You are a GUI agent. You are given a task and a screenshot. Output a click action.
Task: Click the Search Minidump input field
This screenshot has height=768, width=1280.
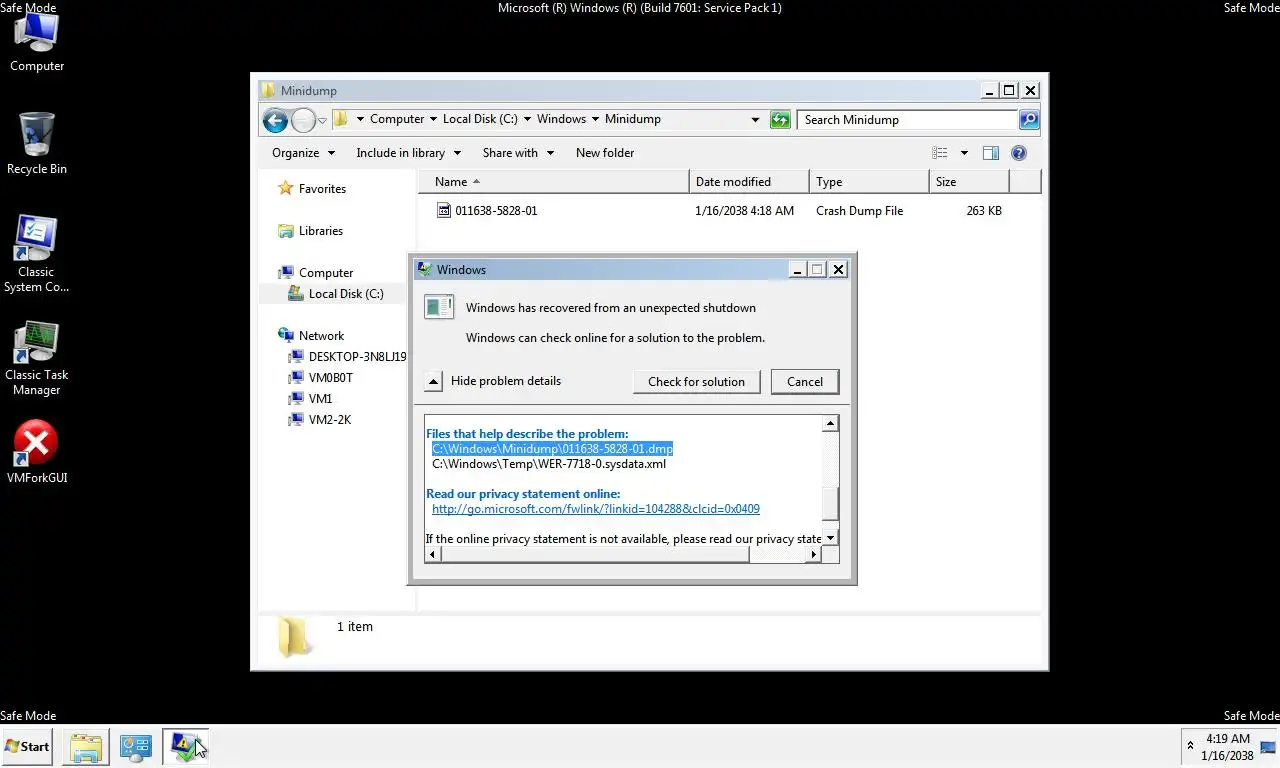tap(908, 120)
